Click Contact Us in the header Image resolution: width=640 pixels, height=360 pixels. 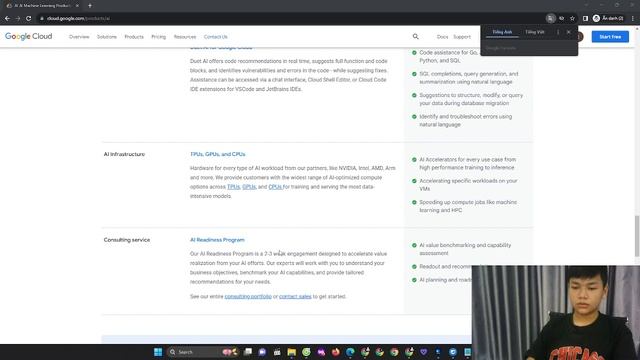(216, 37)
